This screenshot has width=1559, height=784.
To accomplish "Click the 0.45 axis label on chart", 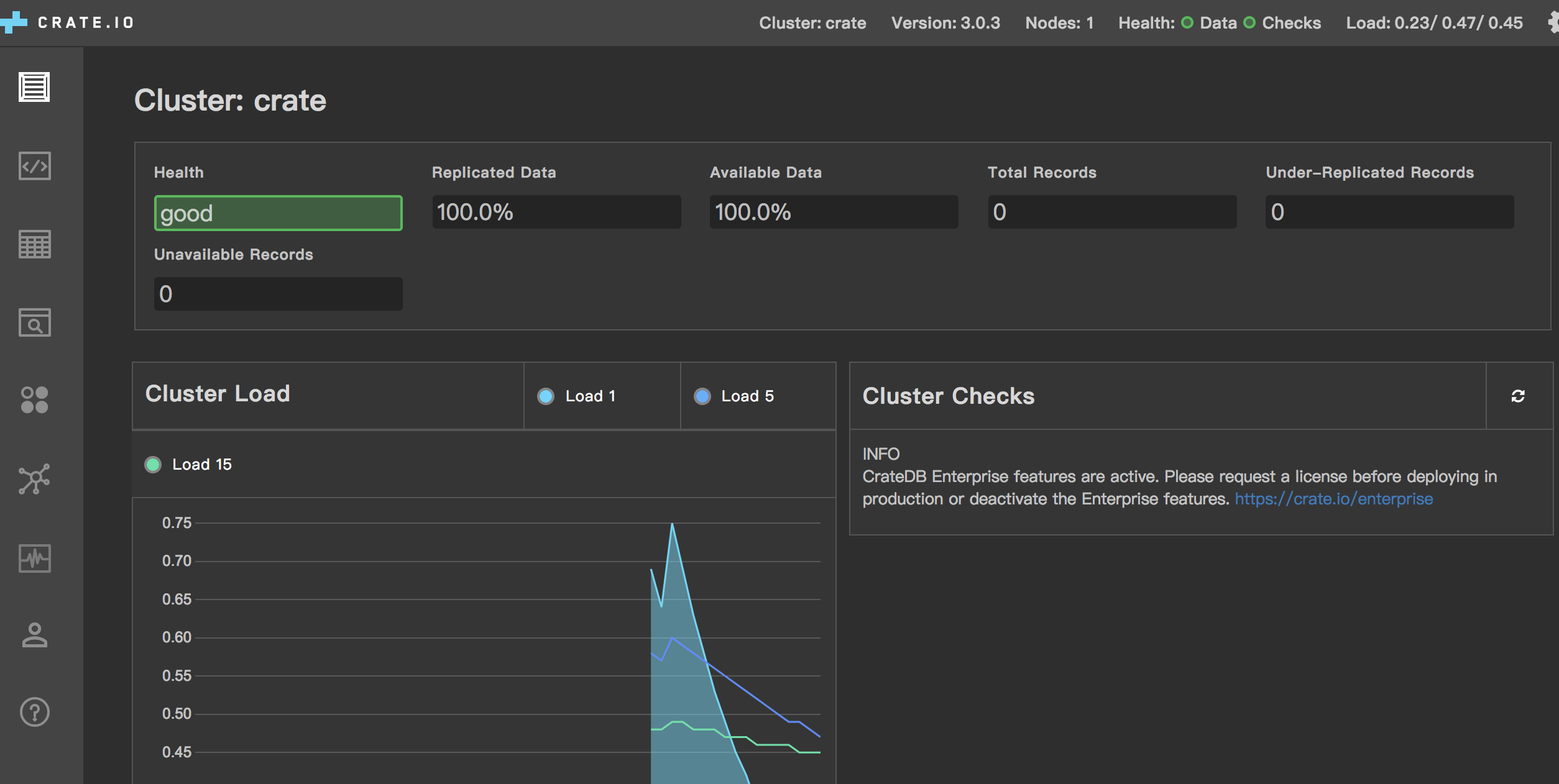I will (x=177, y=752).
